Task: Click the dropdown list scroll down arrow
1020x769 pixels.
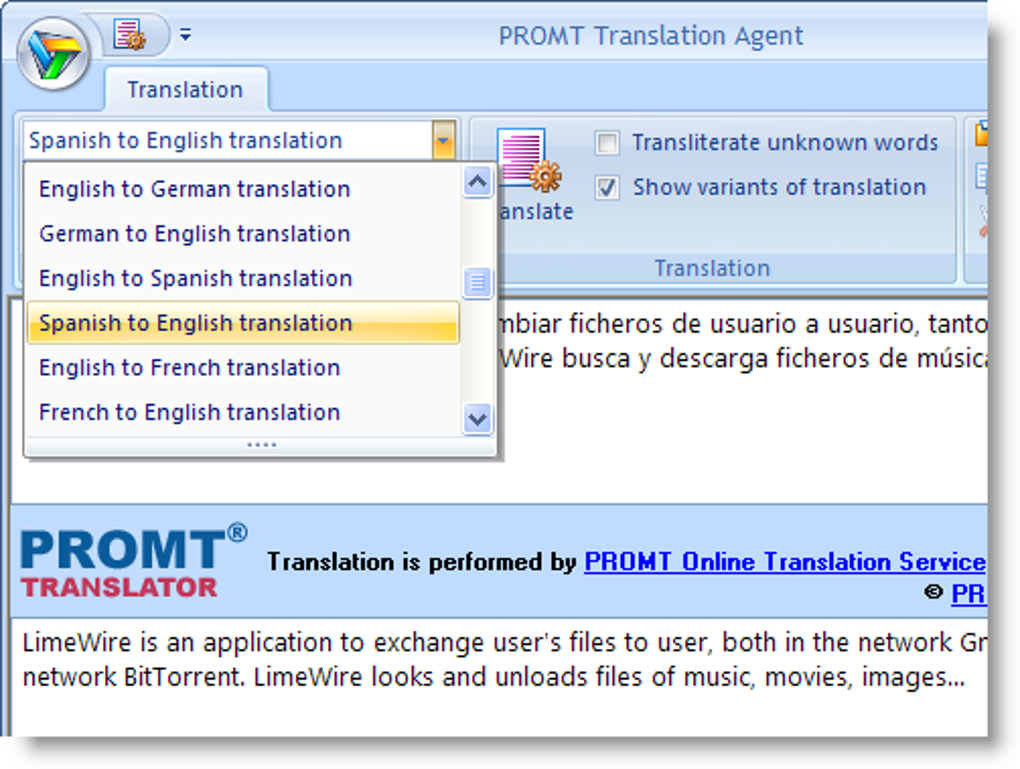Action: click(477, 419)
